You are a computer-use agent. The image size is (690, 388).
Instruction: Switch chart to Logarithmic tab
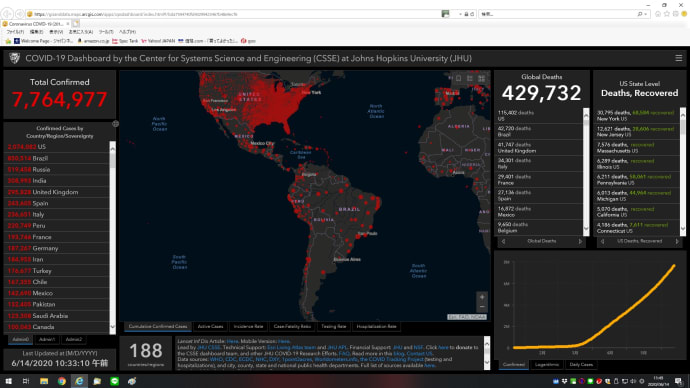[x=547, y=365]
